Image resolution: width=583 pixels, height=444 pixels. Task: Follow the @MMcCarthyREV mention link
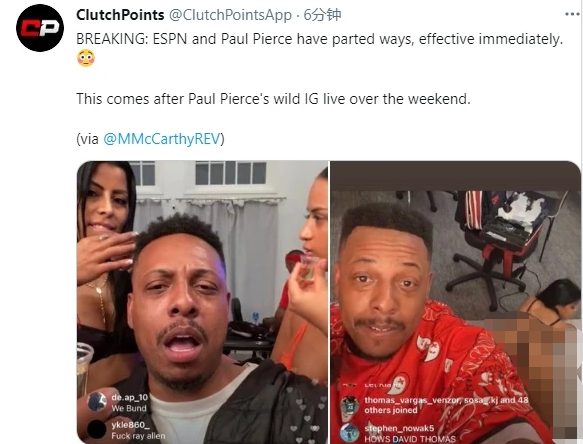point(162,139)
